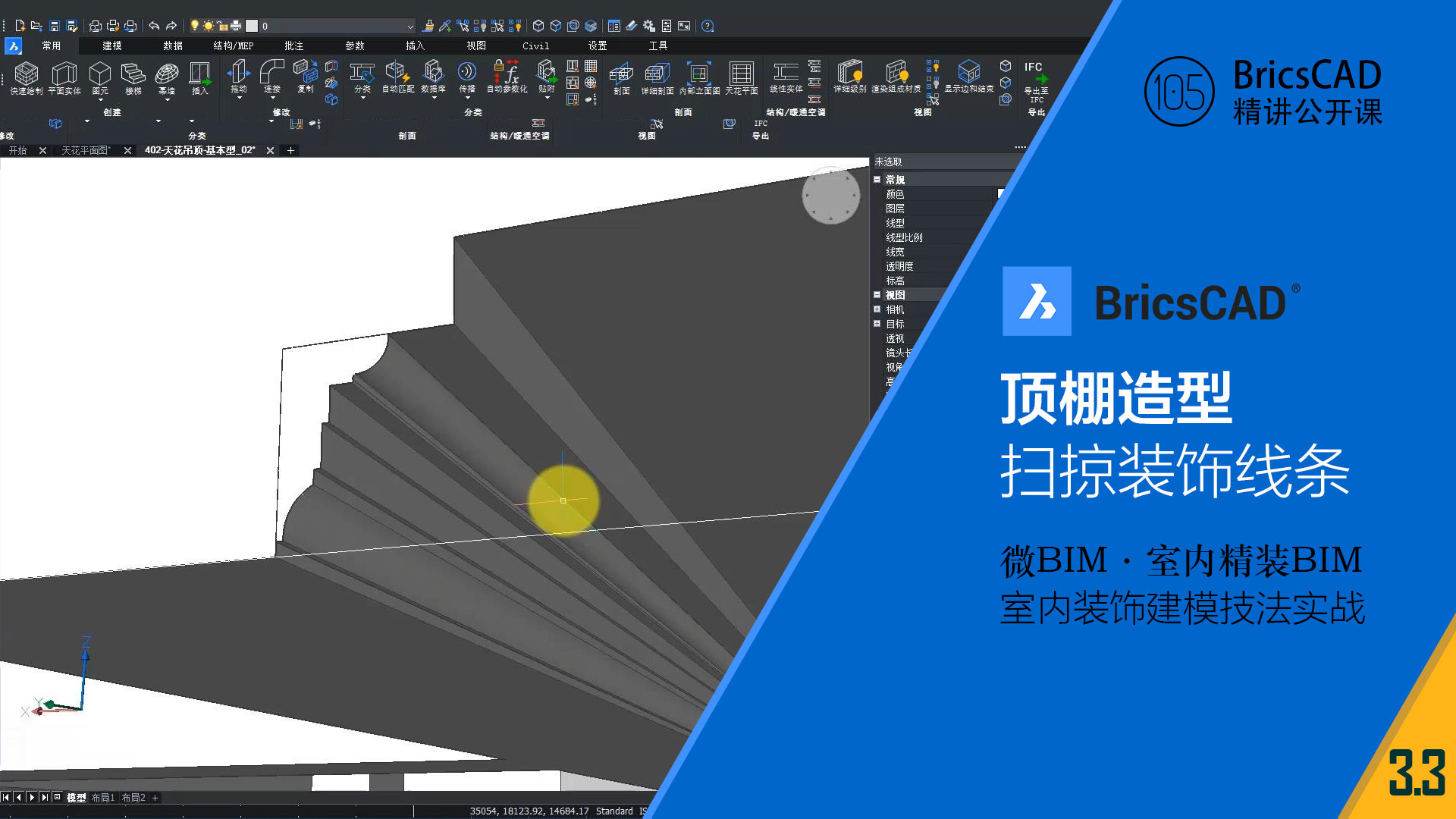This screenshot has width=1456, height=819.
Task: Open the 建模 ribbon tab
Action: [112, 45]
